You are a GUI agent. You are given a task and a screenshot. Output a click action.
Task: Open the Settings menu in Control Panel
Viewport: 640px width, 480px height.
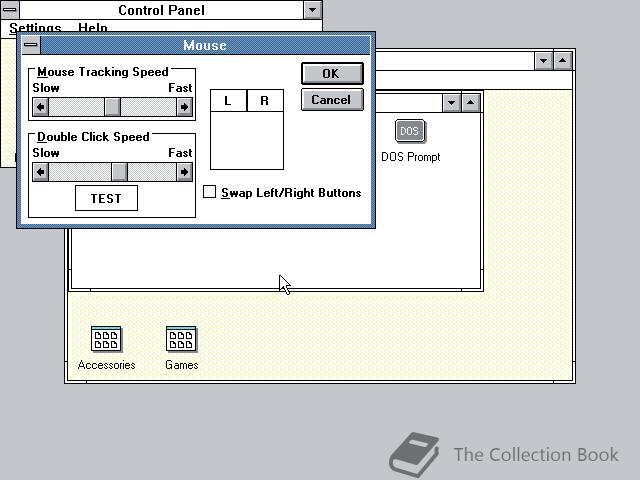click(x=35, y=28)
